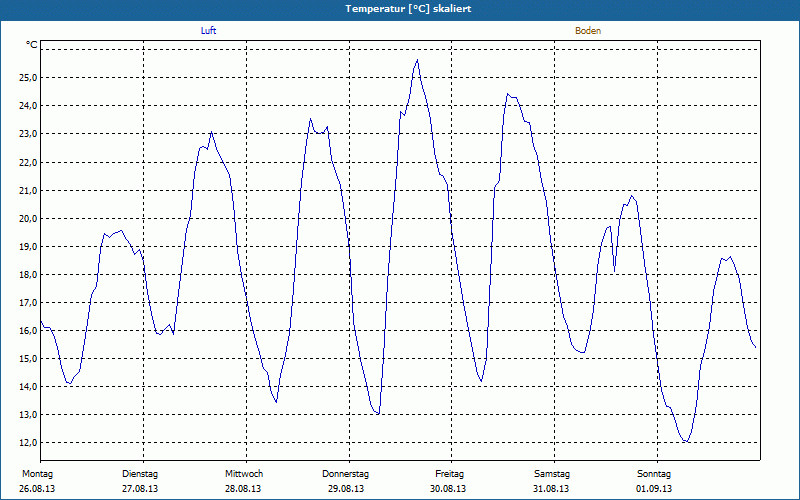Click the date 27.08.13
Viewport: 800px width, 500px height.
pos(140,489)
